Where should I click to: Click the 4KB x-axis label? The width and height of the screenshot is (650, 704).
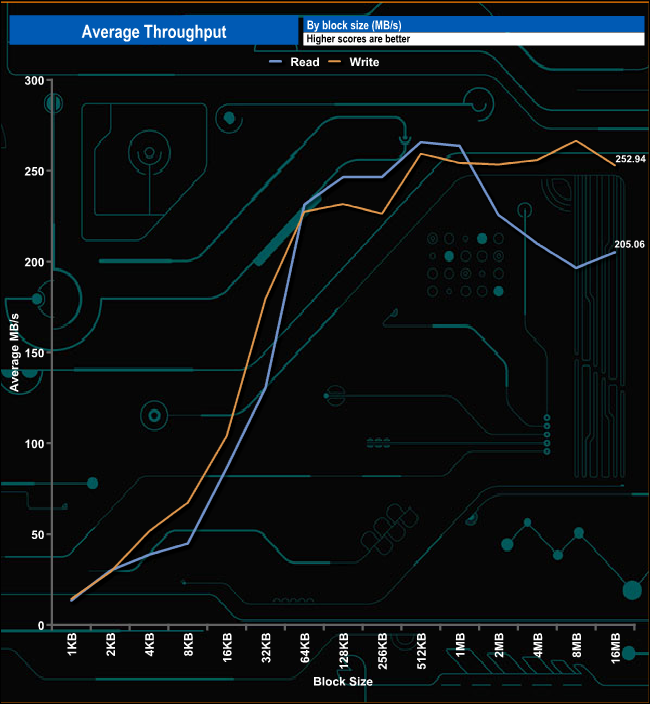pyautogui.click(x=150, y=644)
